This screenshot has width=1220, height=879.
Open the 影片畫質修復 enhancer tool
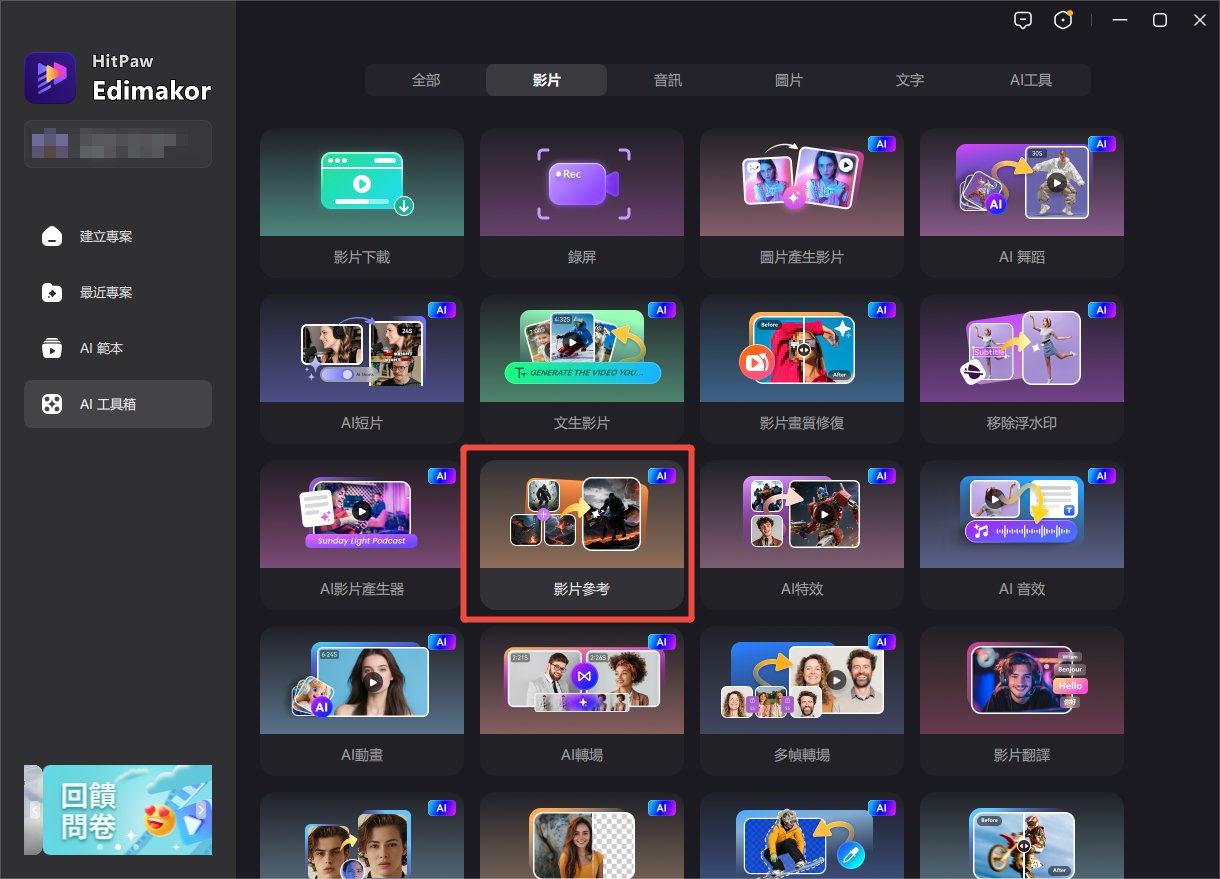[802, 369]
